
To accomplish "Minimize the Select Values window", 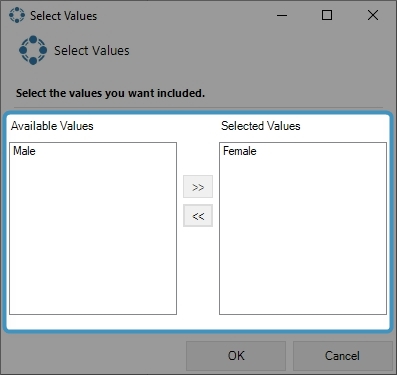I will pyautogui.click(x=282, y=15).
